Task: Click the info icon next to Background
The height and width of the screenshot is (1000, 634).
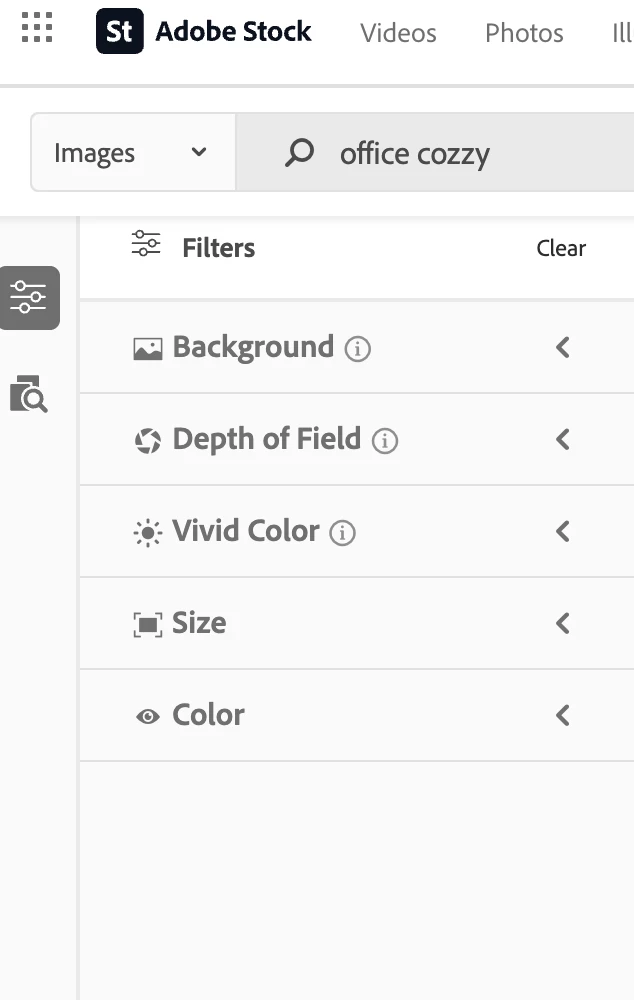Action: (357, 349)
